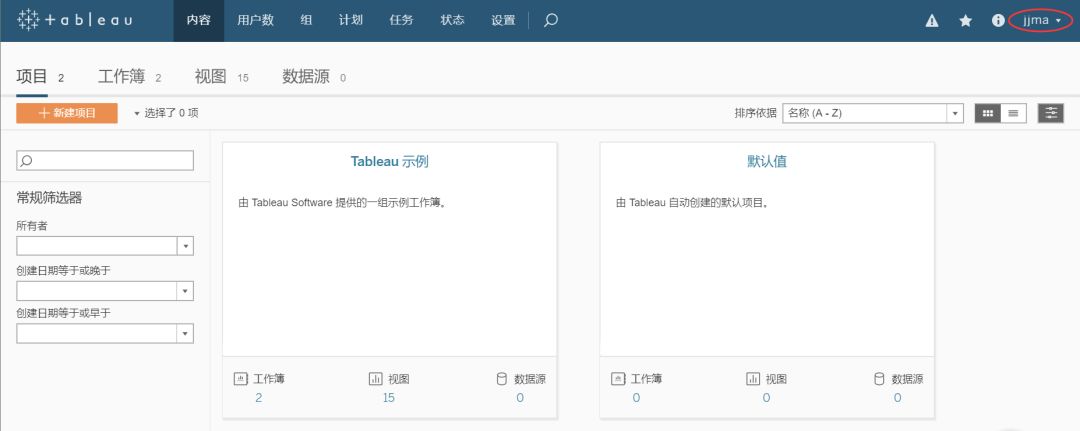Click view chart icon in Tableau 示例 card

(375, 379)
